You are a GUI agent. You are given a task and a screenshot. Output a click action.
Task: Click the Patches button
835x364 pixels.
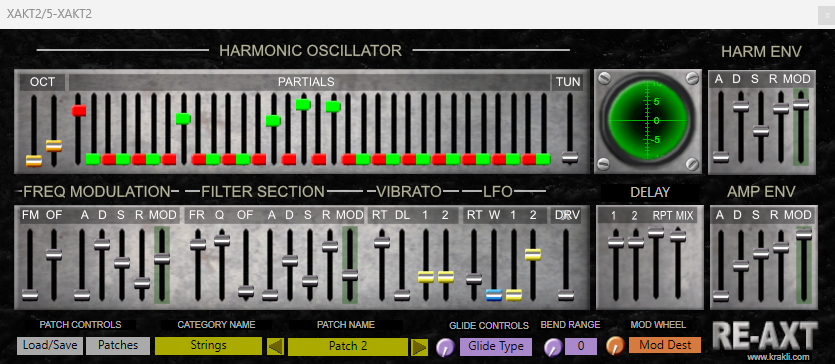click(x=118, y=345)
